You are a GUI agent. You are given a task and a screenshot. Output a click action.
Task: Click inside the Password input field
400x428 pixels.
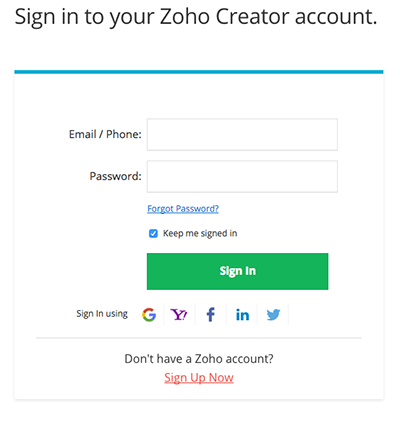[x=242, y=177]
